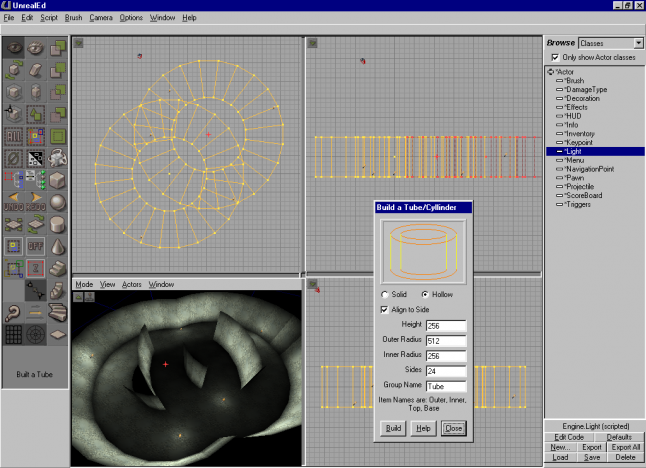
Task: Uncheck Only show Actor classes
Action: [x=555, y=58]
